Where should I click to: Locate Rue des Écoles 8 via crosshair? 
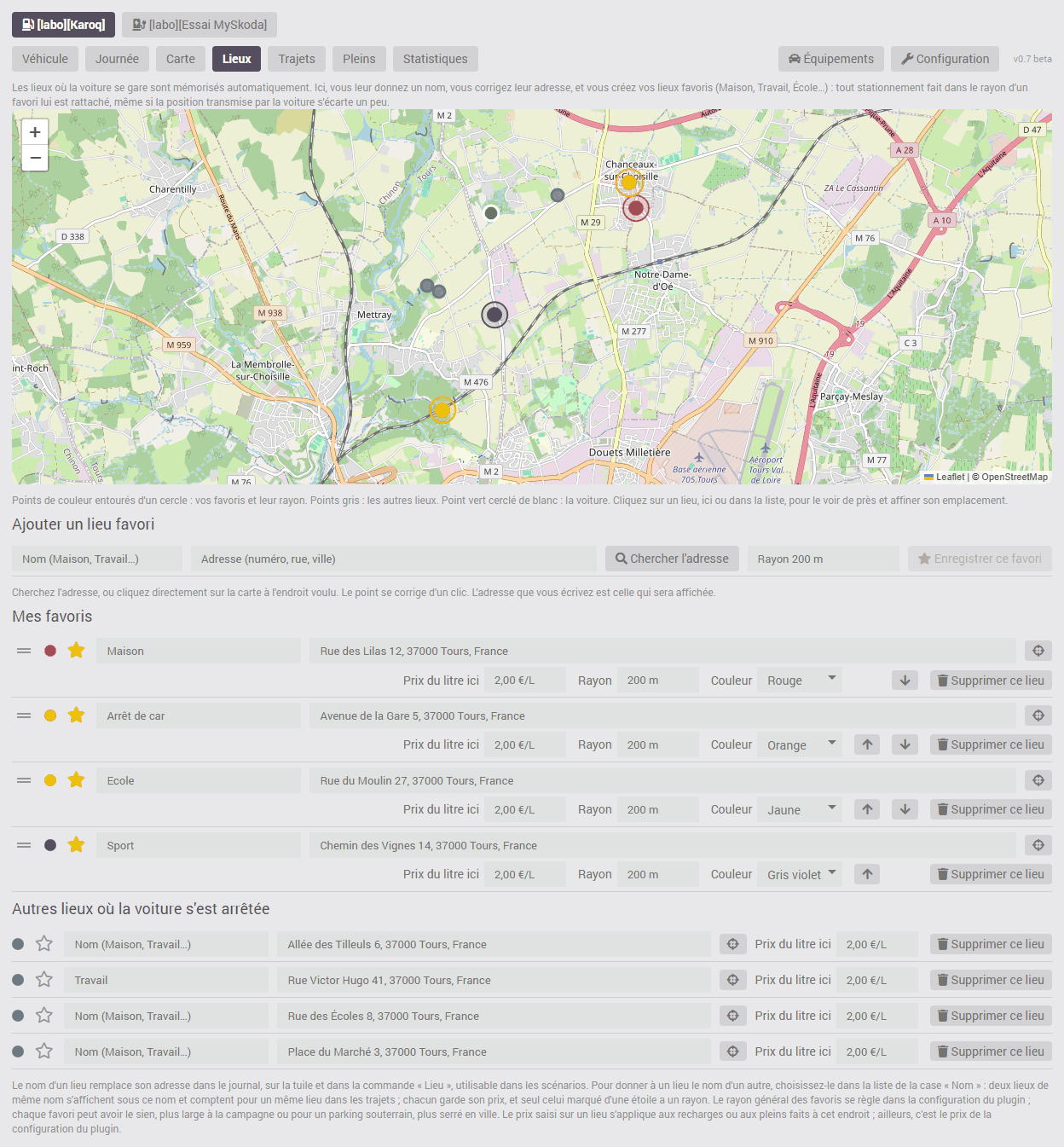pos(732,1016)
